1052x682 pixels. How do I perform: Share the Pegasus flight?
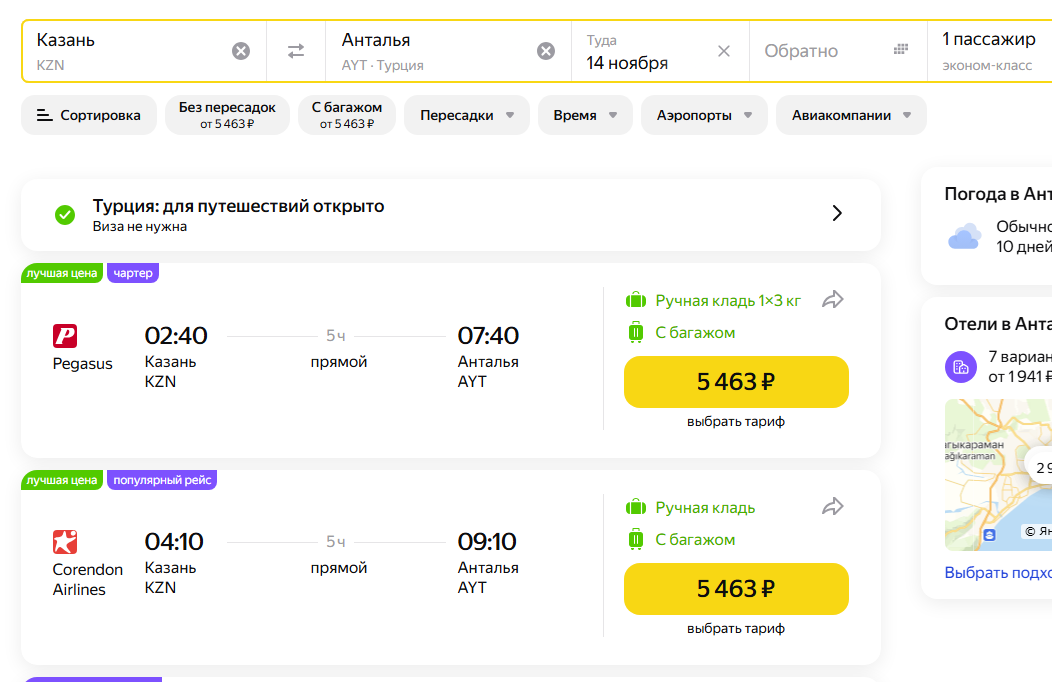coord(833,300)
